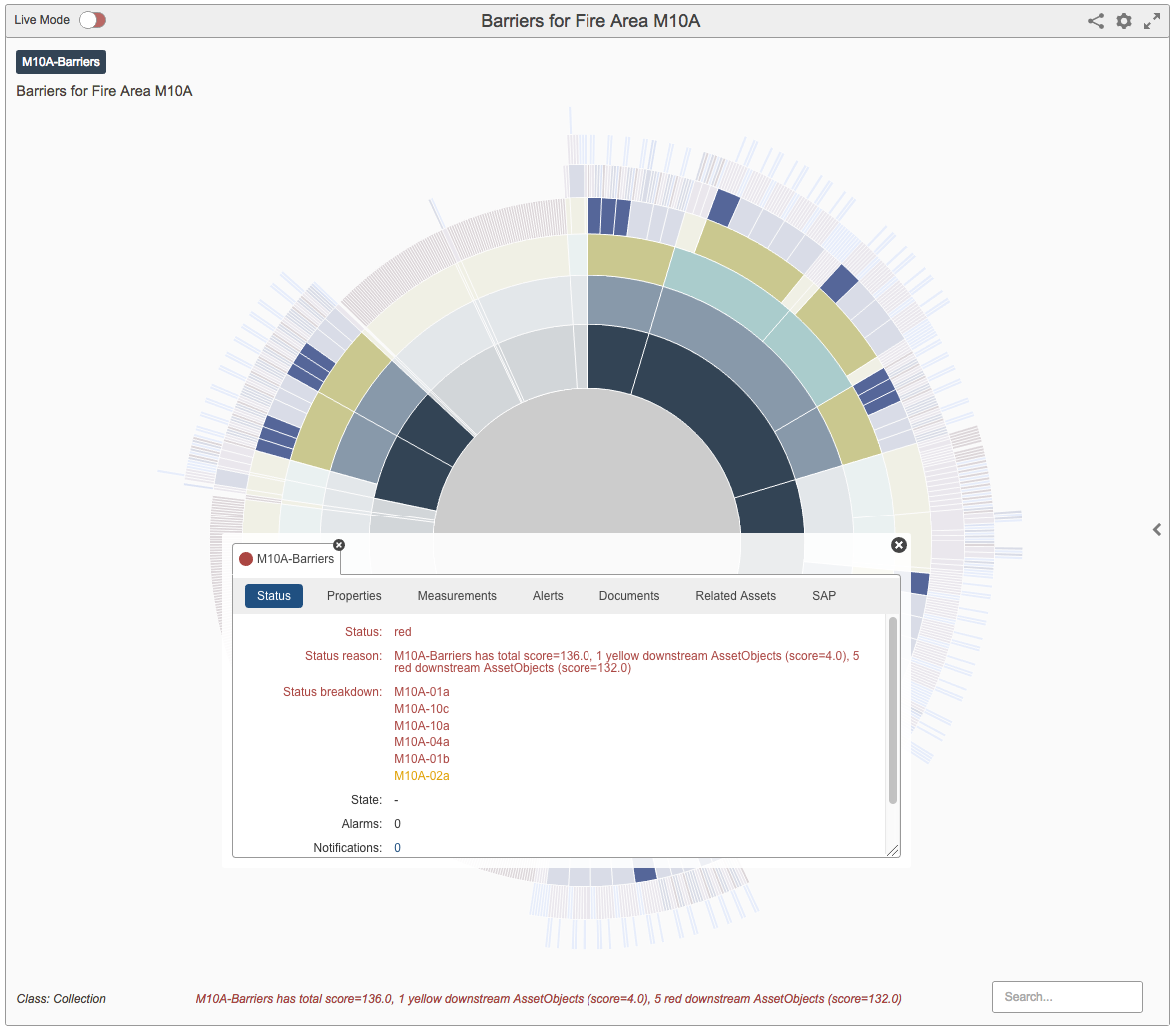Open M10A-04a status breakdown link
1176x1031 pixels.
422,742
